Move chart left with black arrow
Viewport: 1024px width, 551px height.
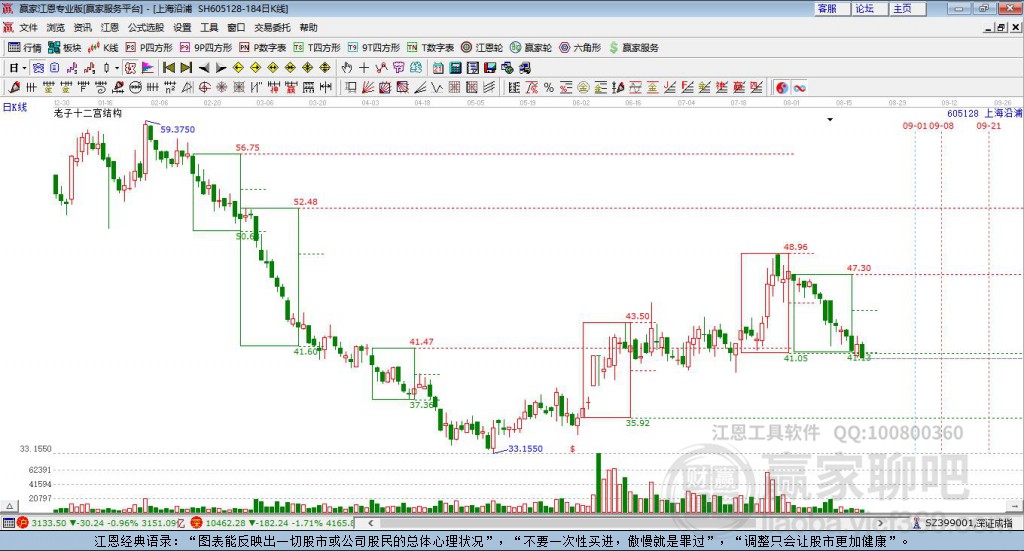(x=204, y=68)
